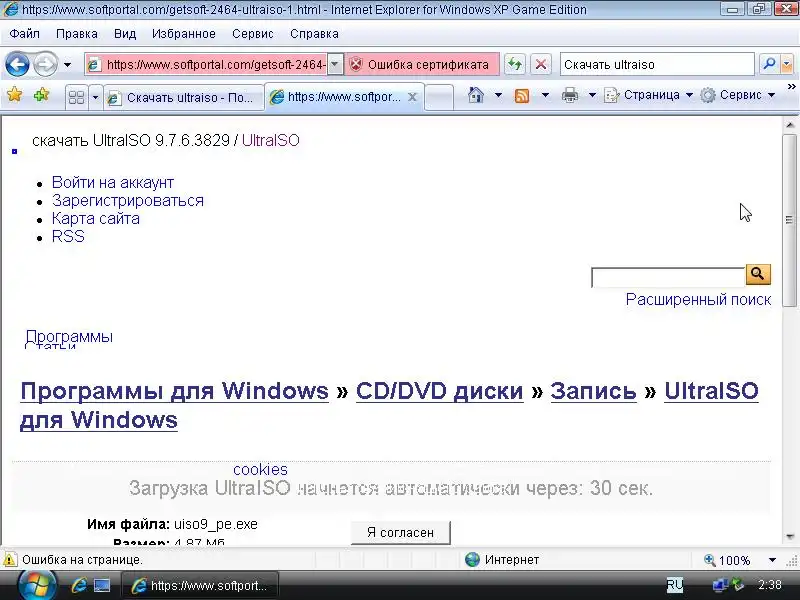Click the cookies link

[260, 469]
